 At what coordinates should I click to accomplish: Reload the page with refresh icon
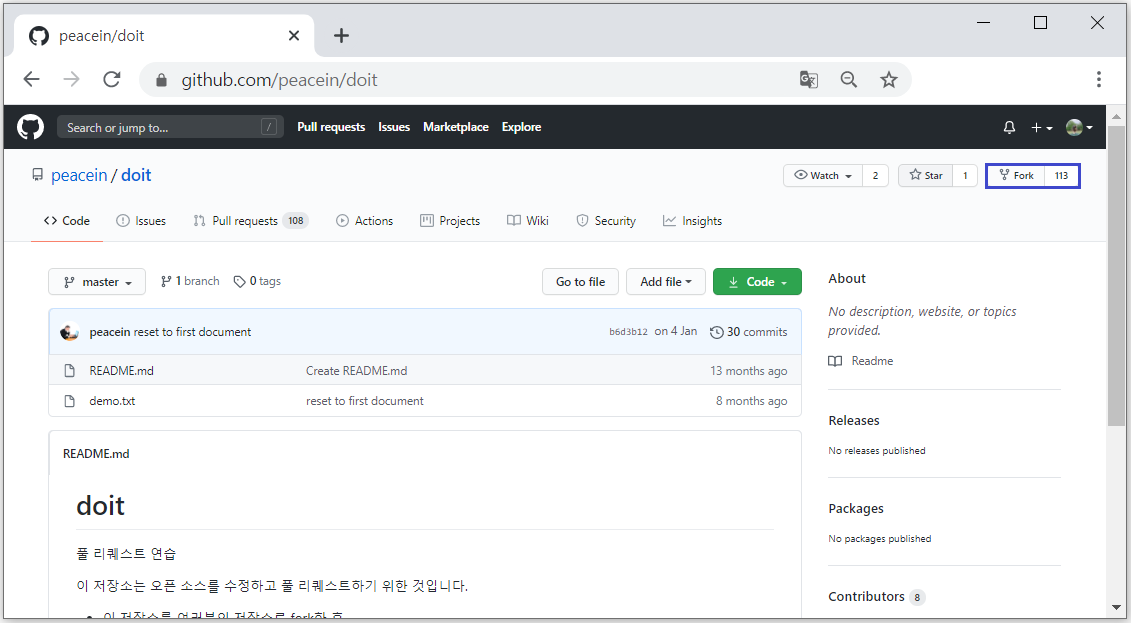(x=112, y=79)
